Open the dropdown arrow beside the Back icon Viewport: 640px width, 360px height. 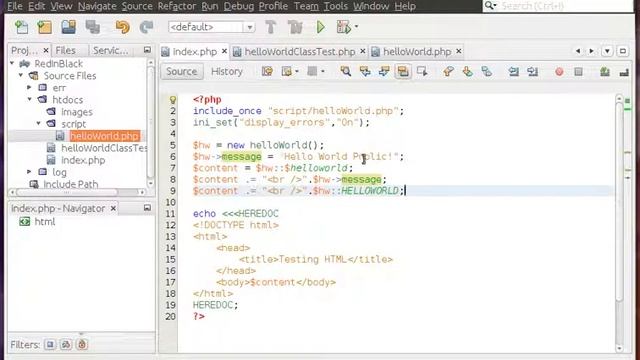pos(297,72)
